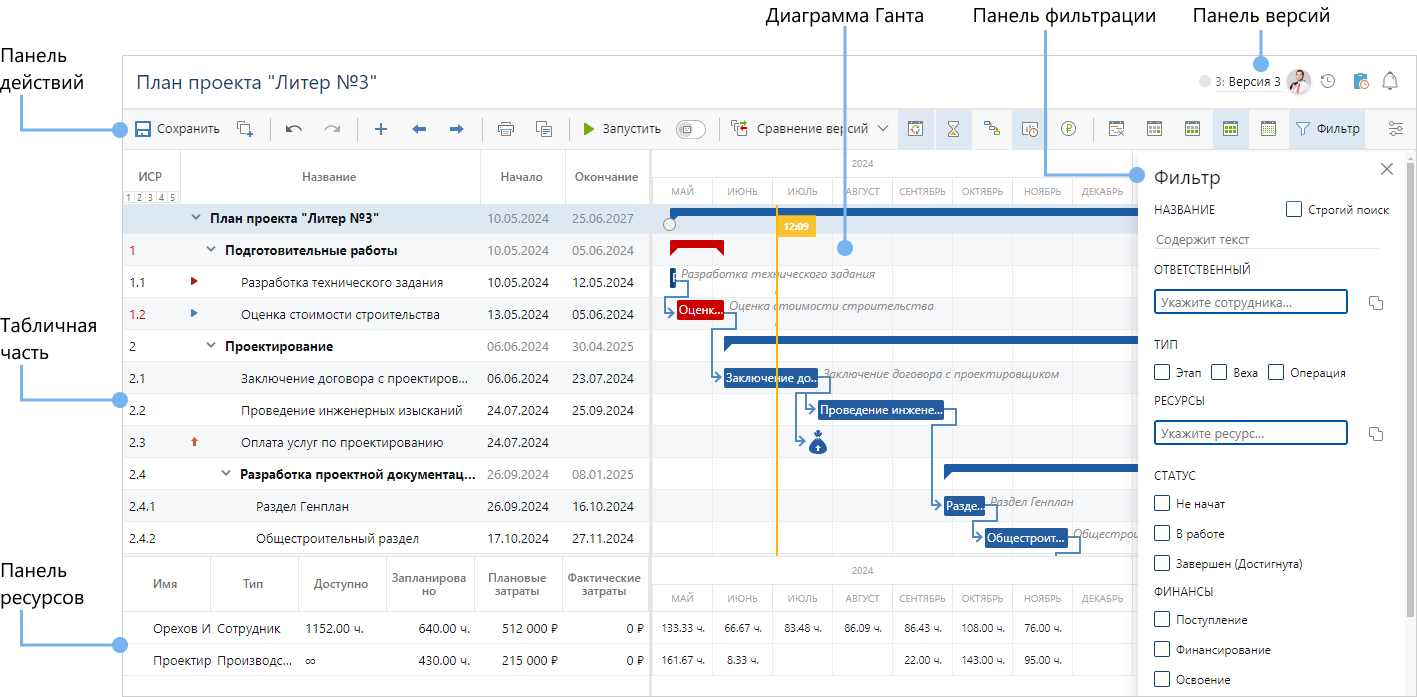The height and width of the screenshot is (697, 1417).
Task: Check the Веха type checkbox
Action: [x=1219, y=373]
